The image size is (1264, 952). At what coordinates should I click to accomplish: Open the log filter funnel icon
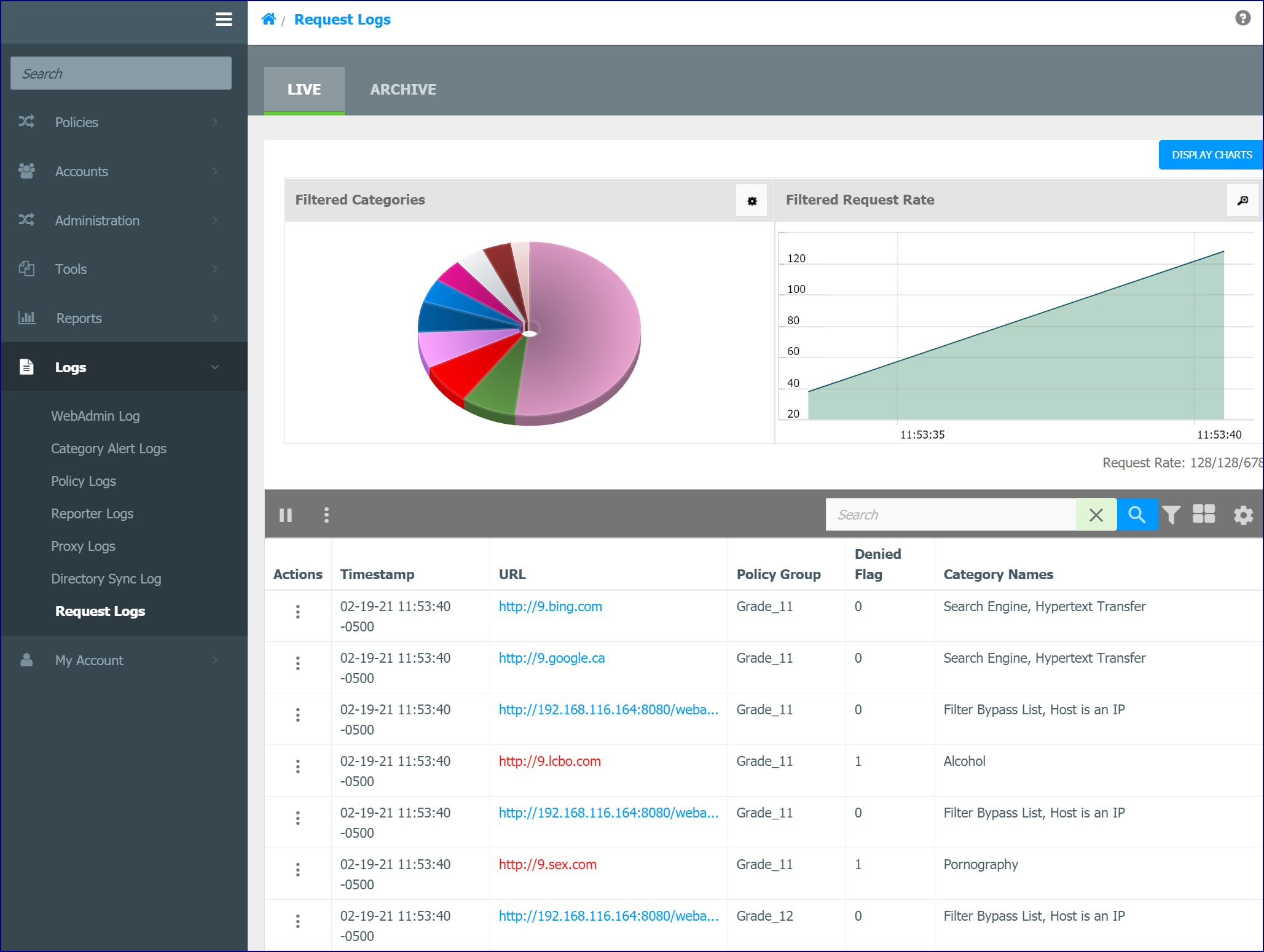[1171, 515]
